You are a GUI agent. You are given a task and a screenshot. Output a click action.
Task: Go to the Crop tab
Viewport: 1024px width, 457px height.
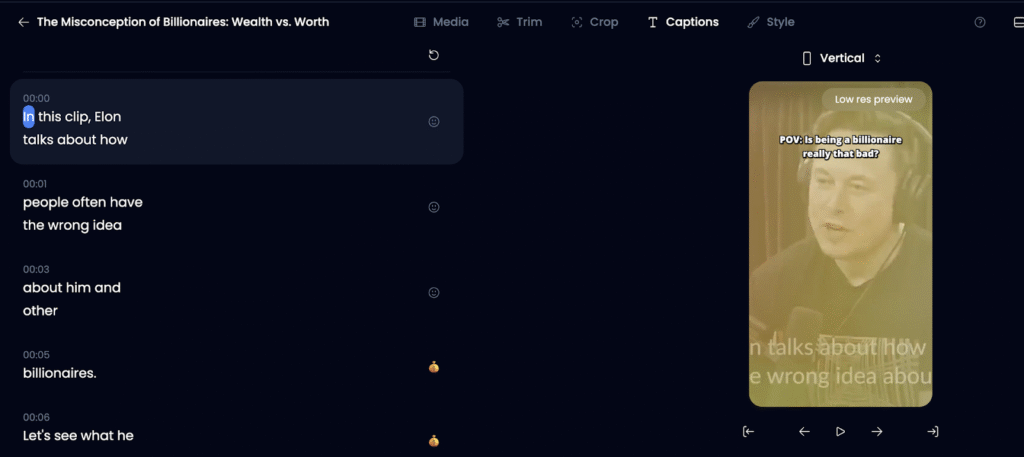594,22
